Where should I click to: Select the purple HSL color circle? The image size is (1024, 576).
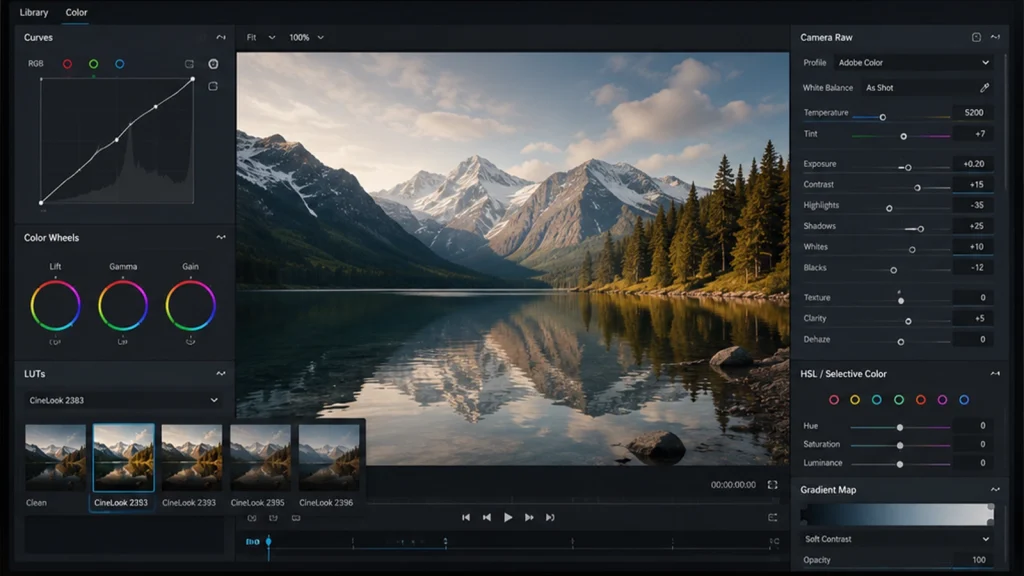point(942,400)
